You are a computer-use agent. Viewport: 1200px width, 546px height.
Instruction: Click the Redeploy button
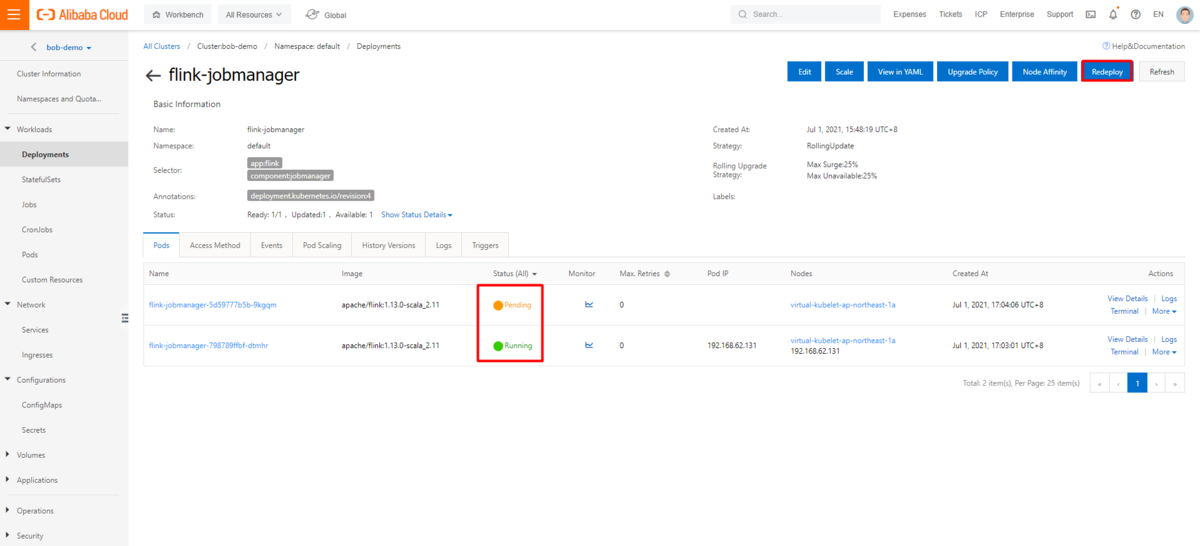1107,72
